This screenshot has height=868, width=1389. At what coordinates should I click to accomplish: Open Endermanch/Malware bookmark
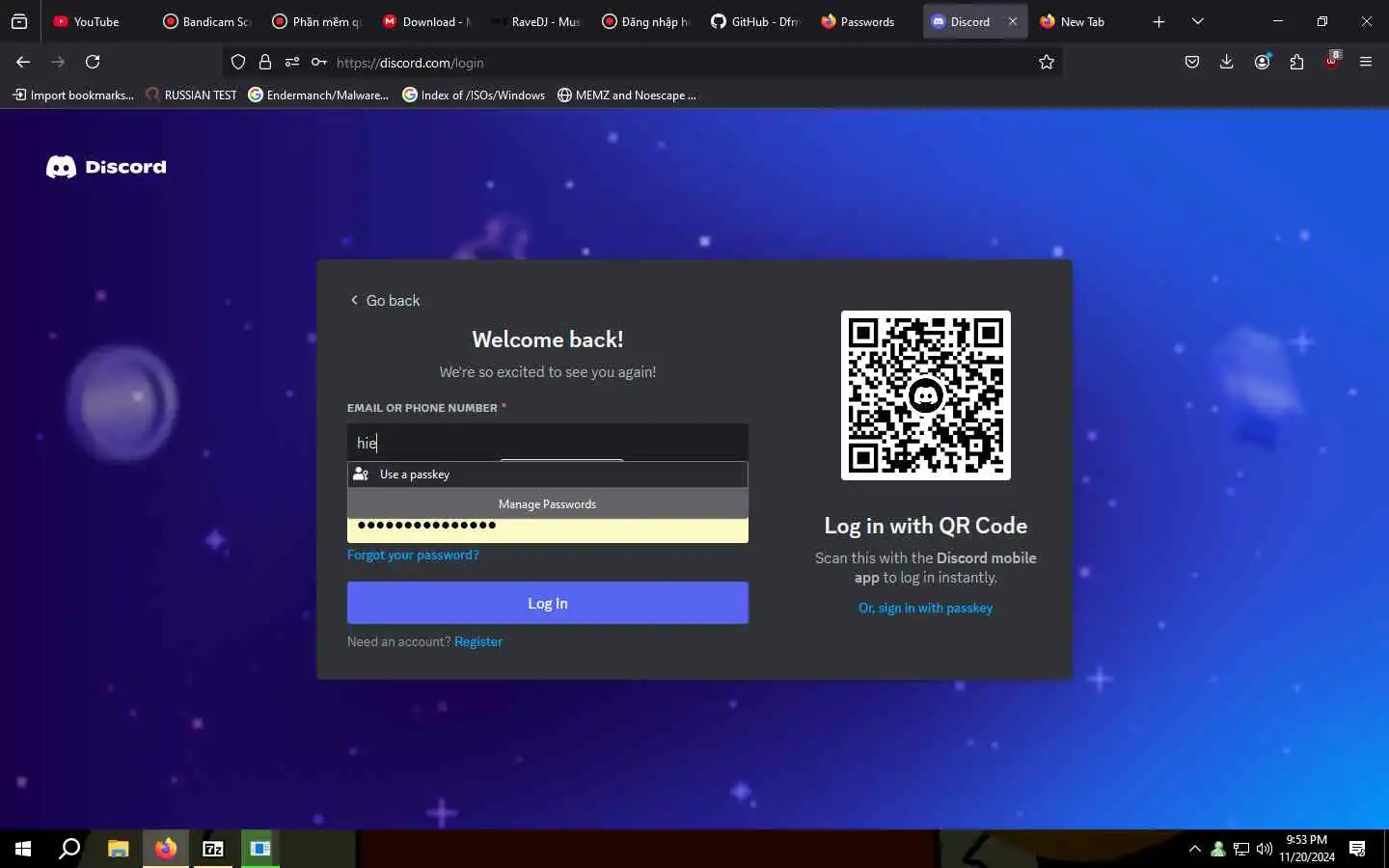point(318,95)
